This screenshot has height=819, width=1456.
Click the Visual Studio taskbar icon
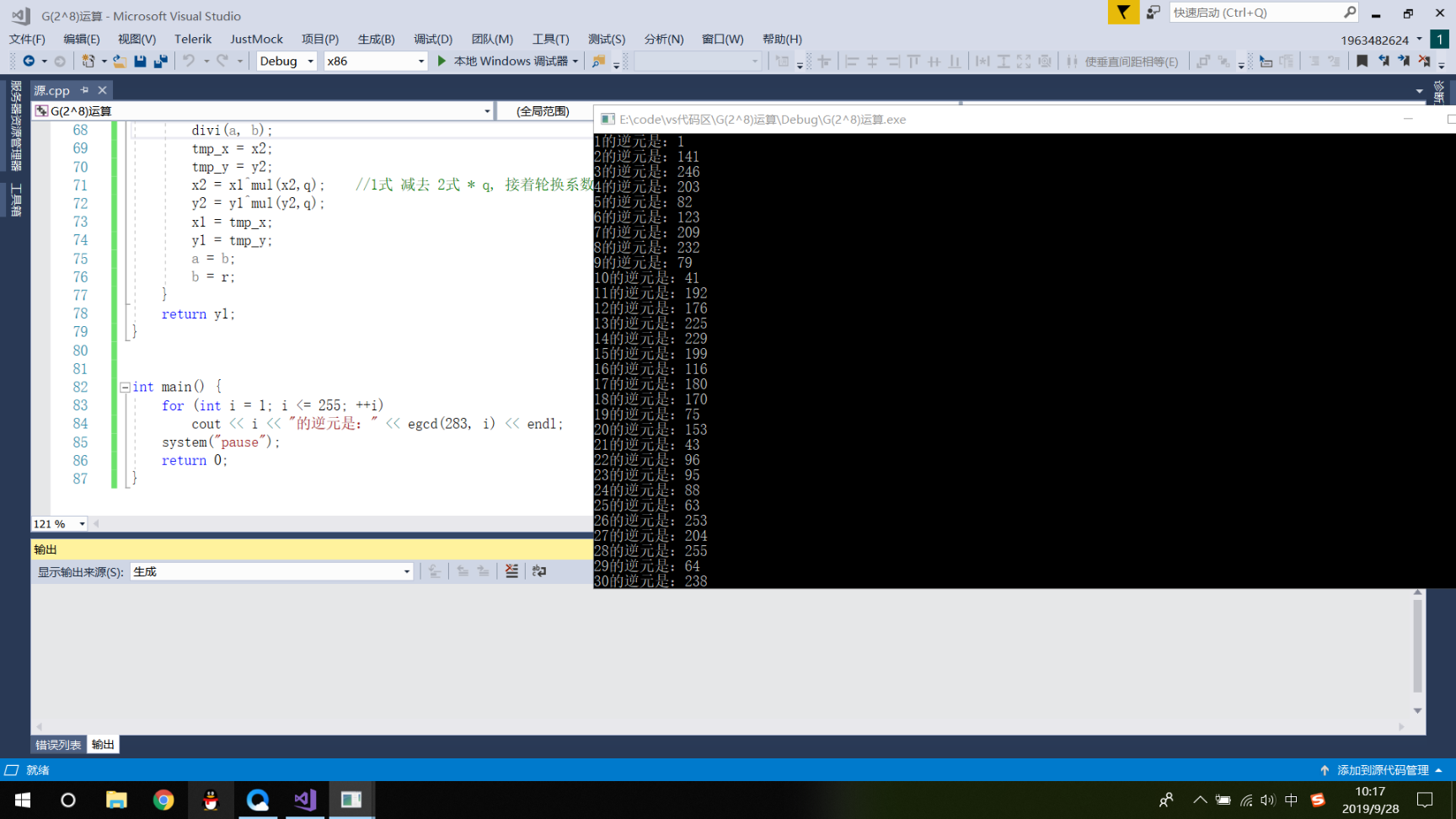305,800
